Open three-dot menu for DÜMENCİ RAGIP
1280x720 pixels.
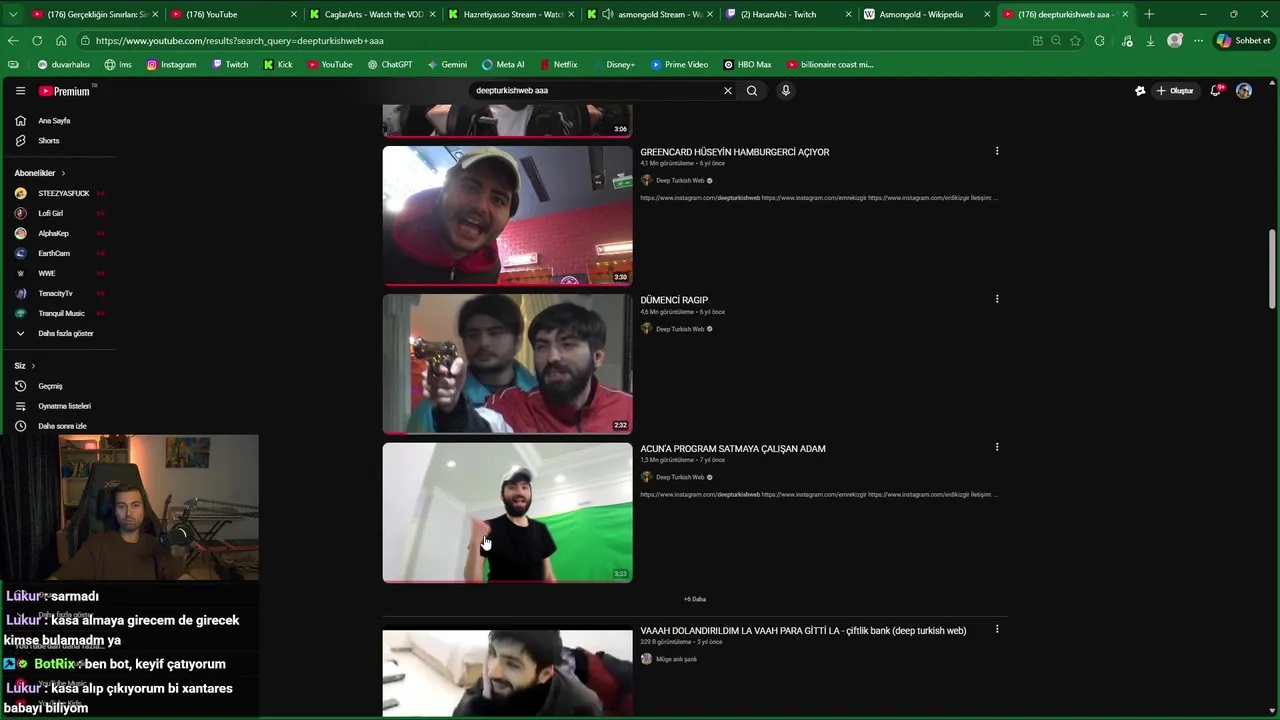[997, 299]
